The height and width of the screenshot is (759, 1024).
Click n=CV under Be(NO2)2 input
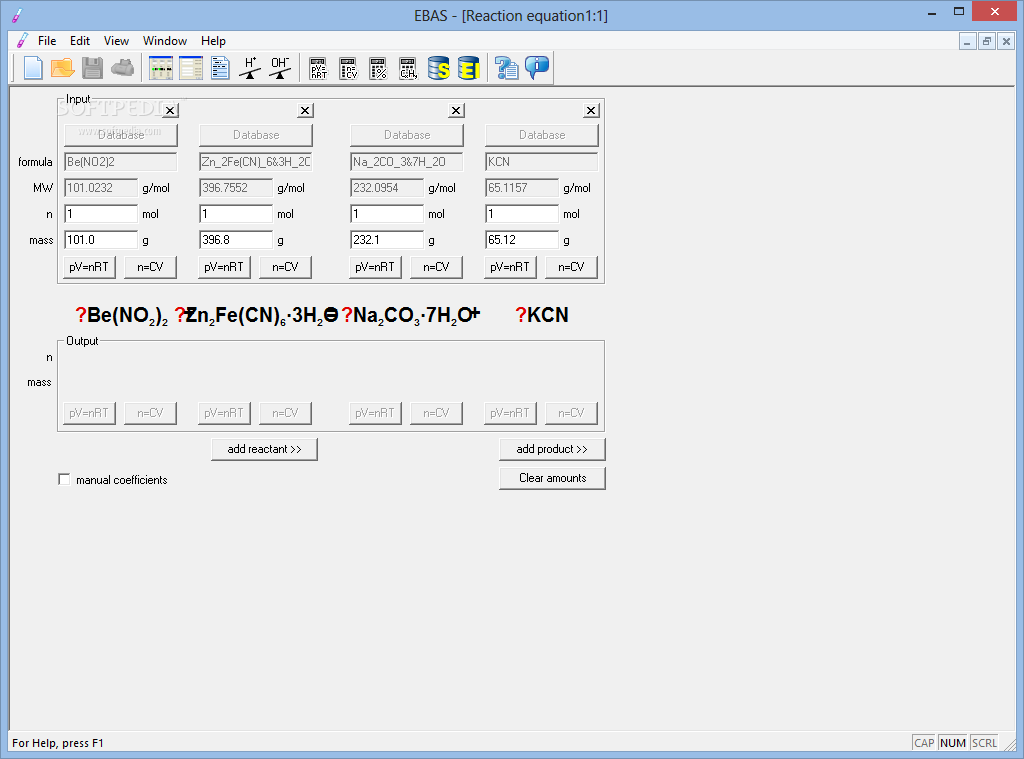tap(150, 267)
